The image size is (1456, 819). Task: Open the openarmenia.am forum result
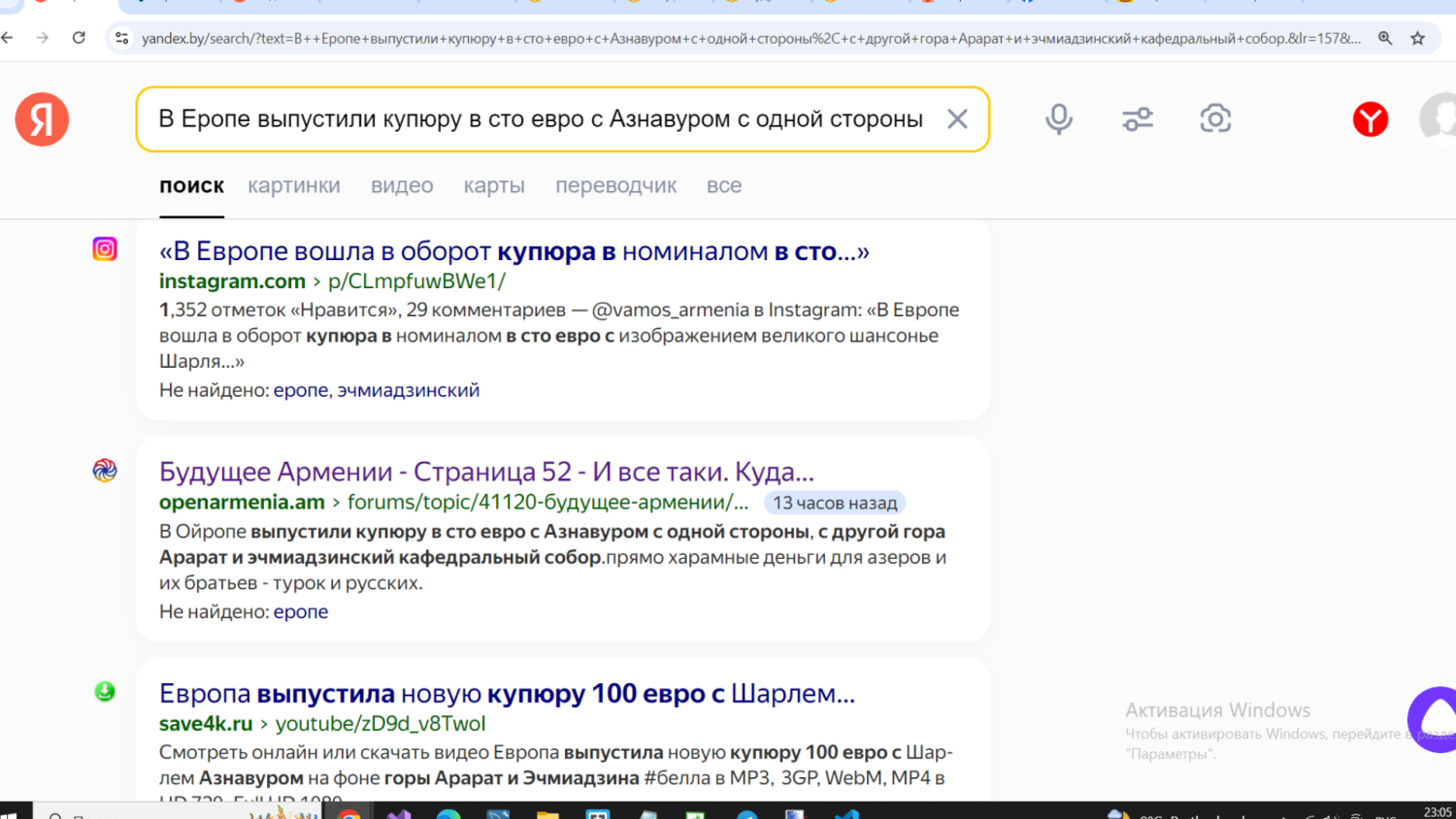tap(485, 472)
